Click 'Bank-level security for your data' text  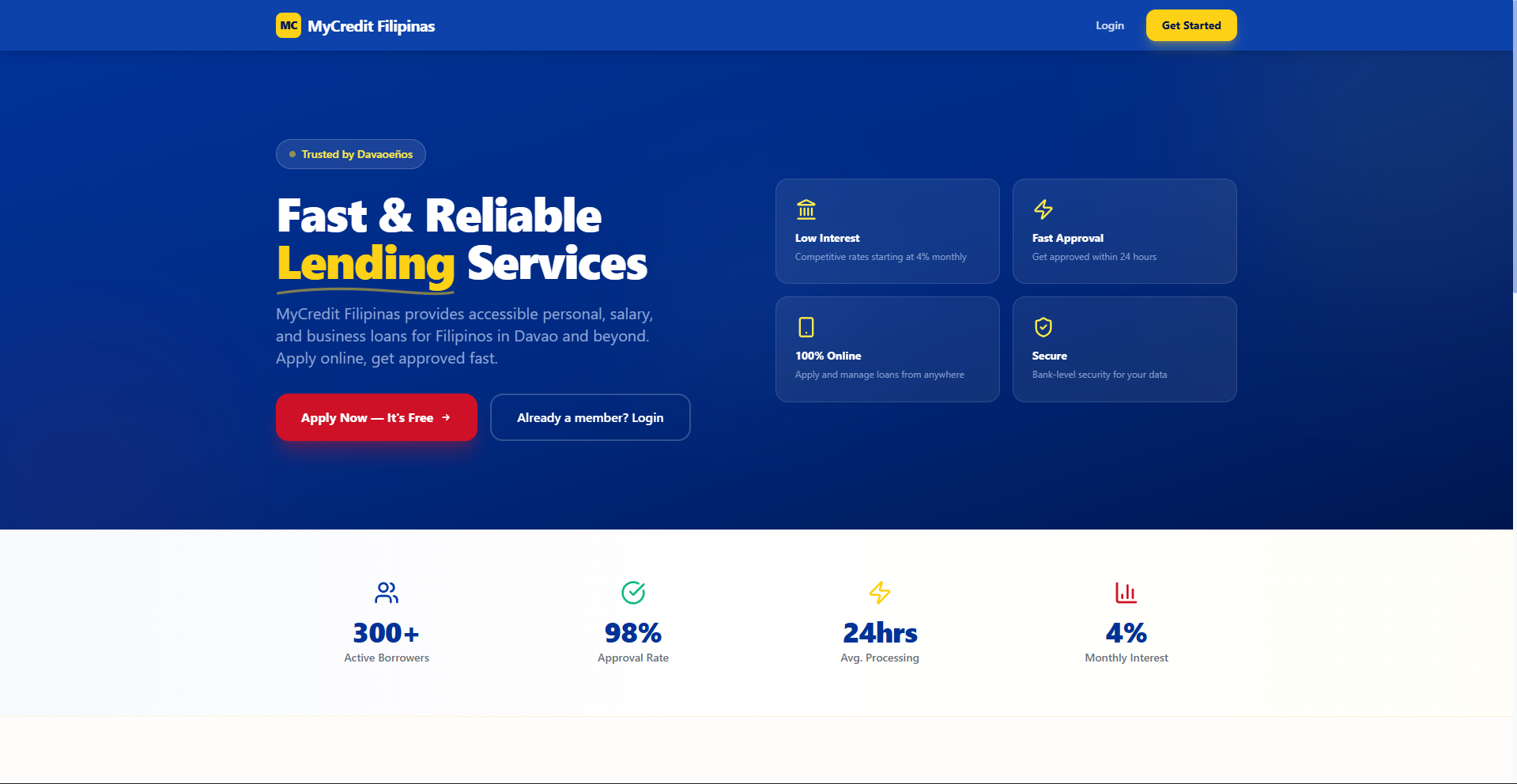pos(1100,375)
